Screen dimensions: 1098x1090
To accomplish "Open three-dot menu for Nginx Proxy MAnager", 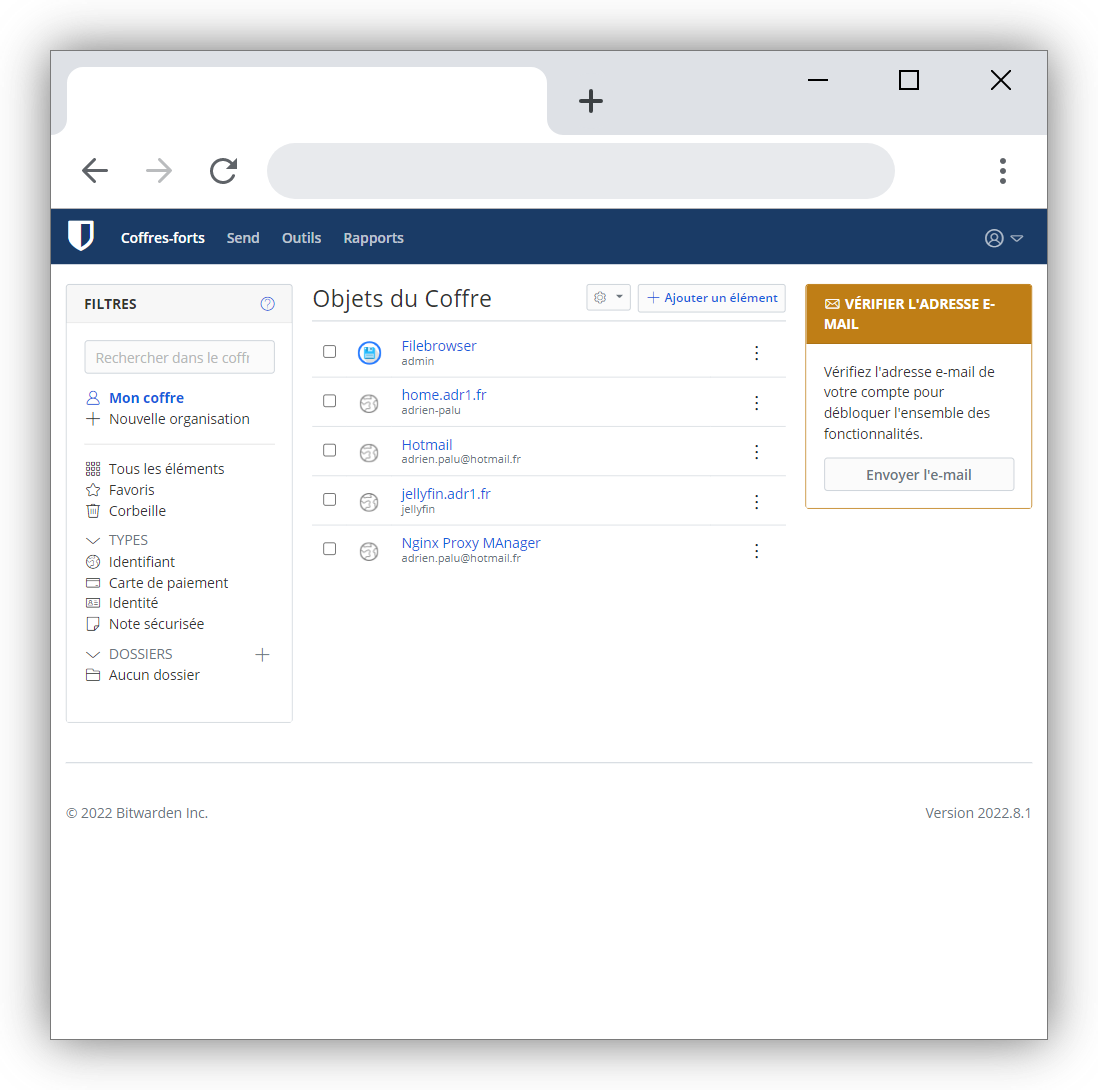I will pos(756,551).
